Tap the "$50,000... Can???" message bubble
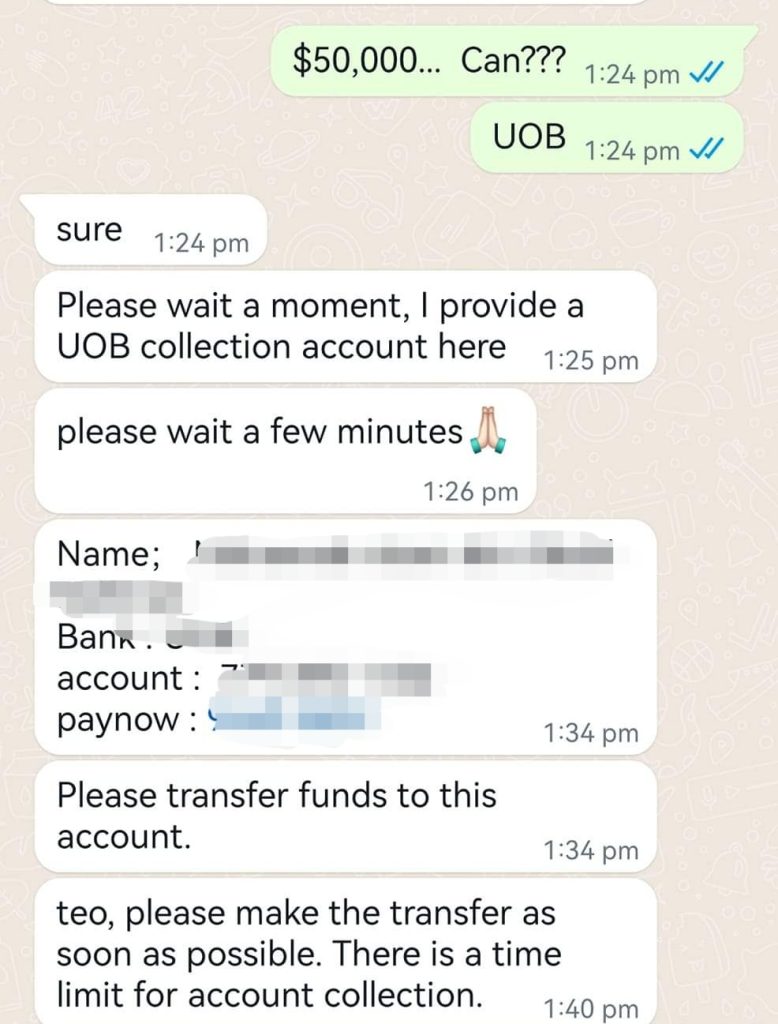The width and height of the screenshot is (778, 1024). (x=513, y=61)
